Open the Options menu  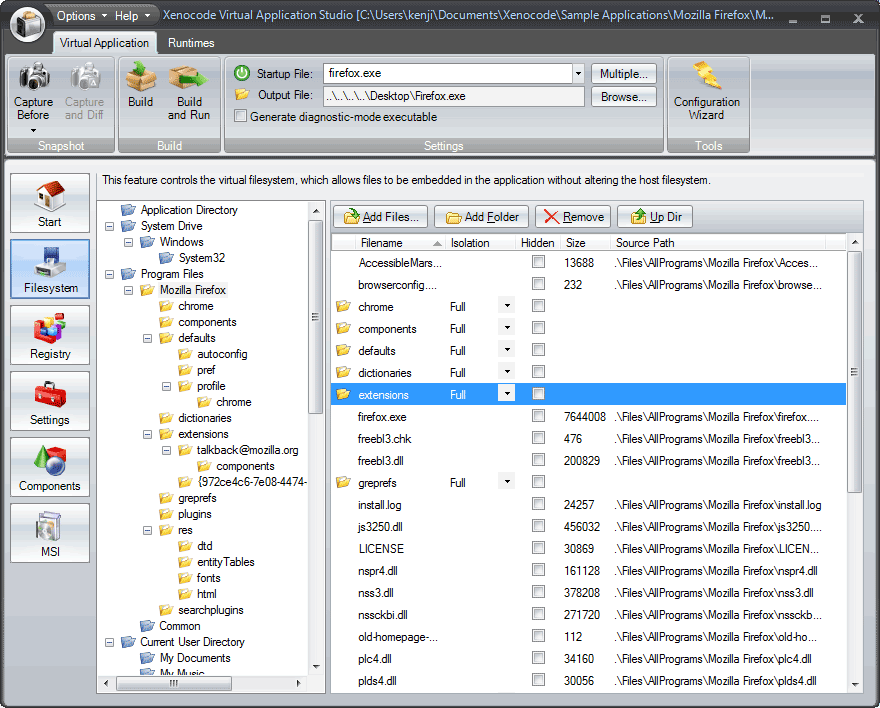(x=81, y=16)
